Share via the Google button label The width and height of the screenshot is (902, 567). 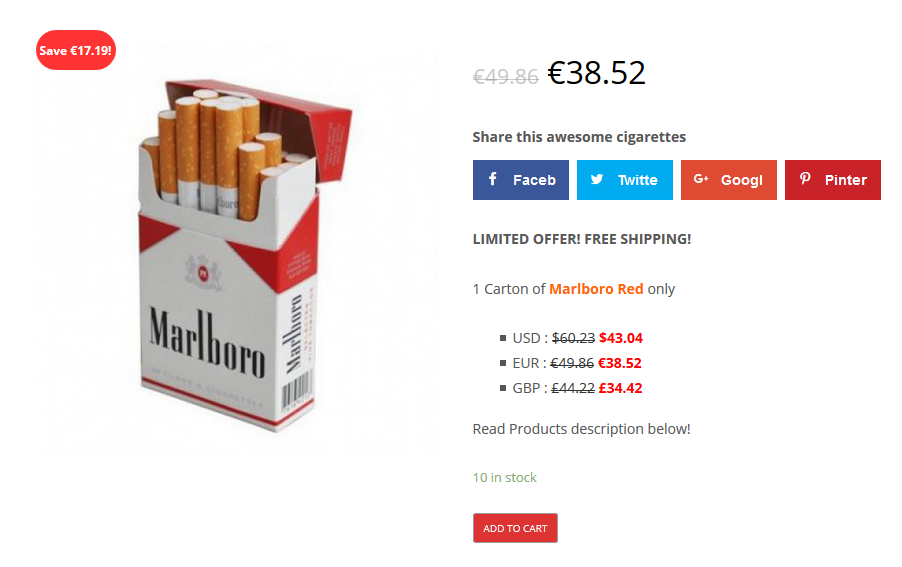click(742, 180)
